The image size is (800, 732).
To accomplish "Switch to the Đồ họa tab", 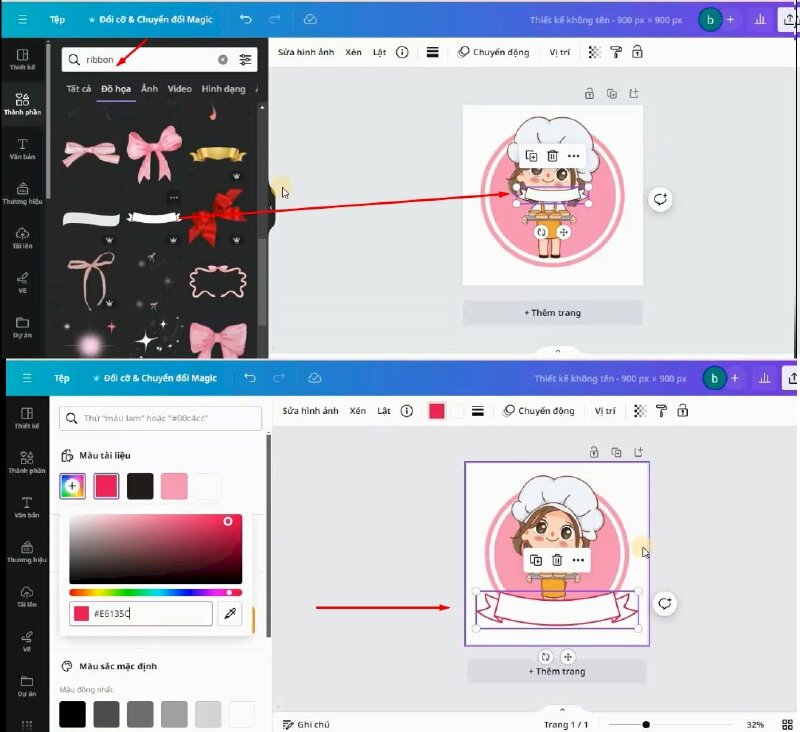I will click(115, 89).
